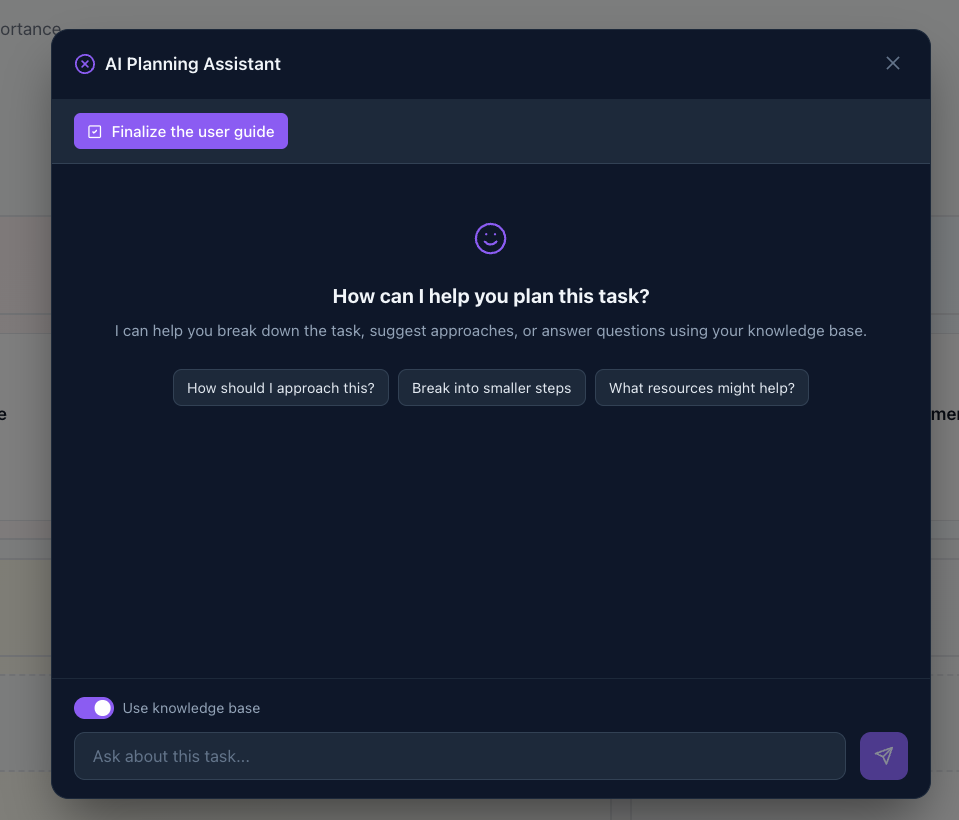Click the description text mentioning knowledge base
Viewport: 959px width, 820px height.
pos(490,330)
